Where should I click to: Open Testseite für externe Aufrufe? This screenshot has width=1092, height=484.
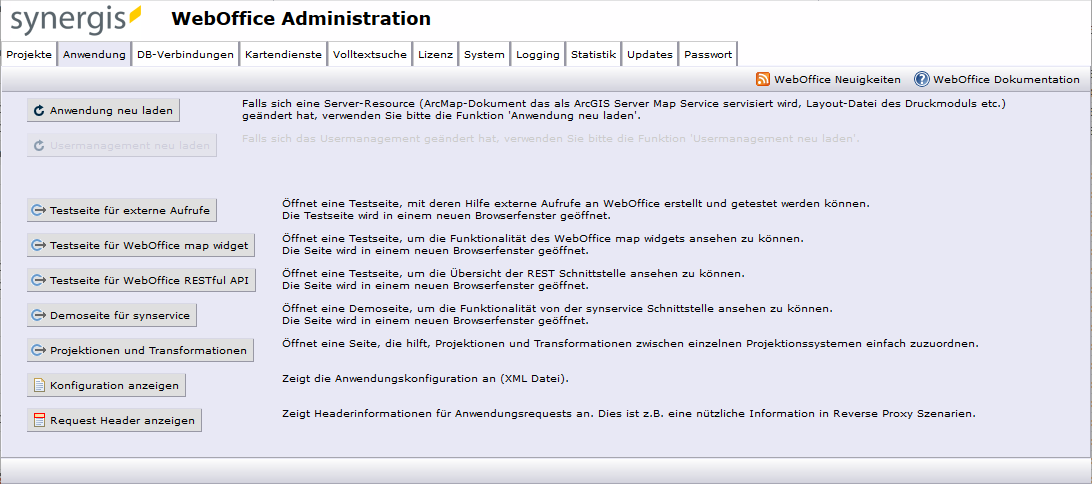tap(123, 210)
